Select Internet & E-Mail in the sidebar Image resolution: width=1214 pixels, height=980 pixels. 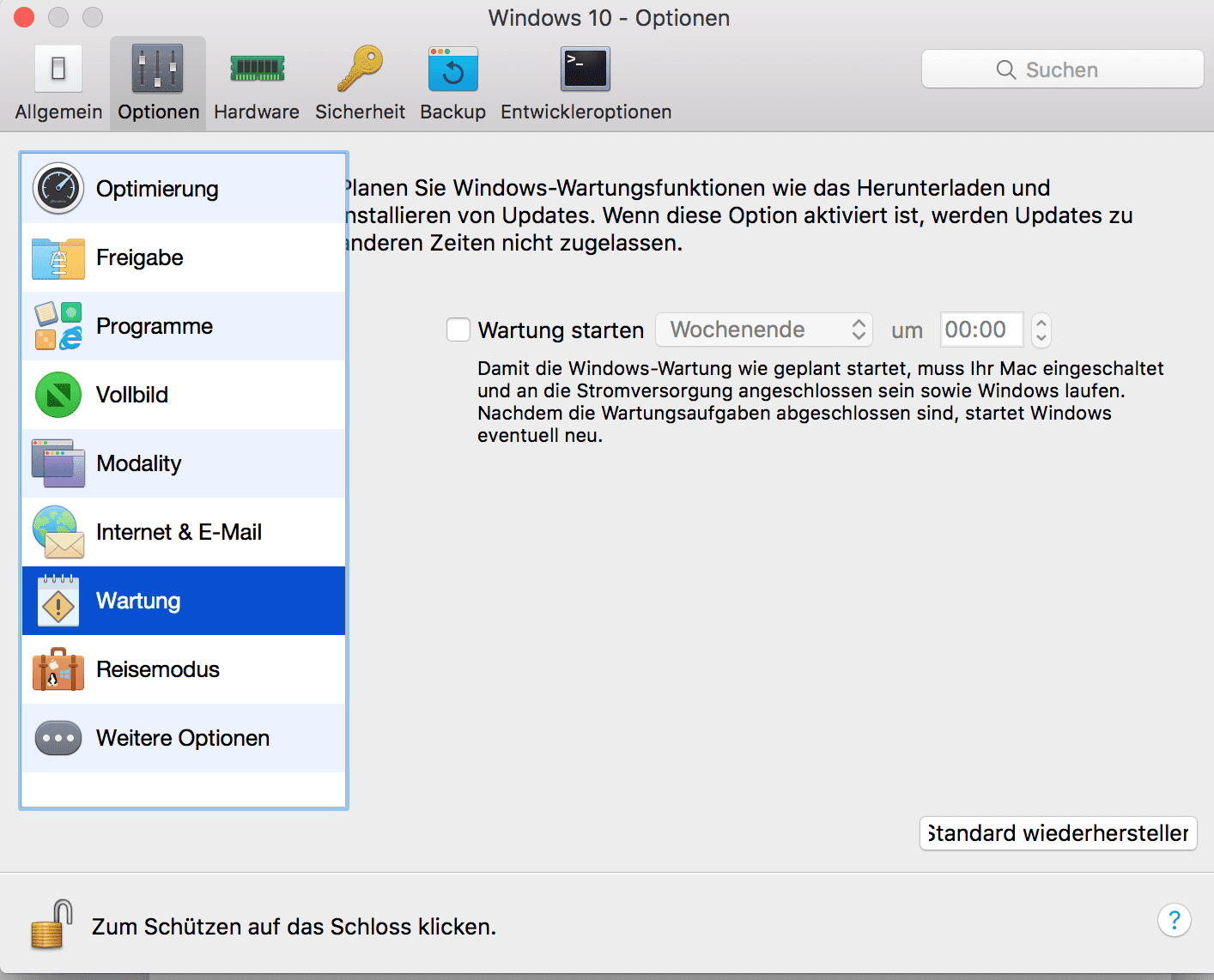coord(184,532)
